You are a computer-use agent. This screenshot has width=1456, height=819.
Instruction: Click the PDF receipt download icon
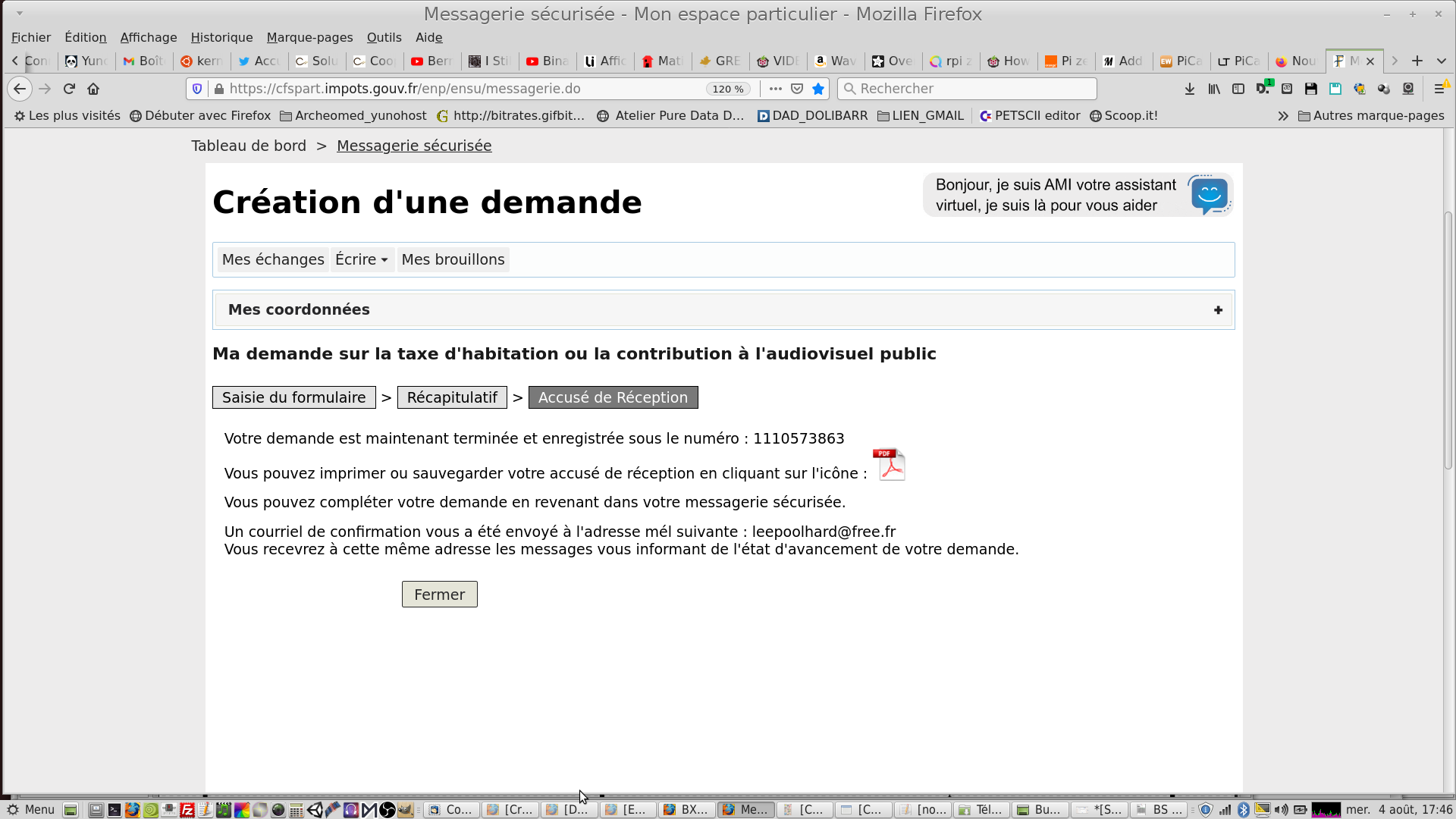tap(890, 465)
